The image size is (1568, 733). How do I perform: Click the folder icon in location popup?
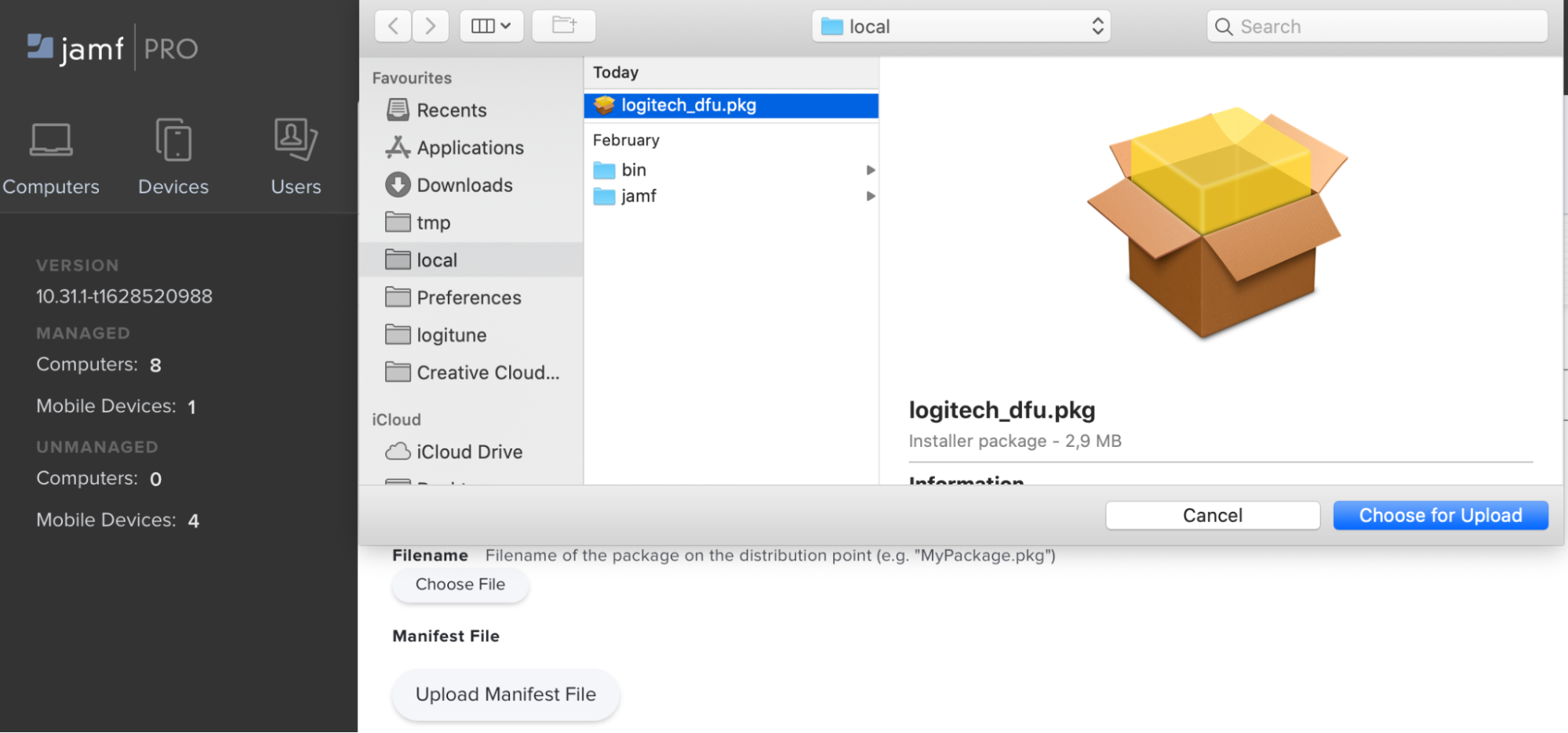click(831, 27)
